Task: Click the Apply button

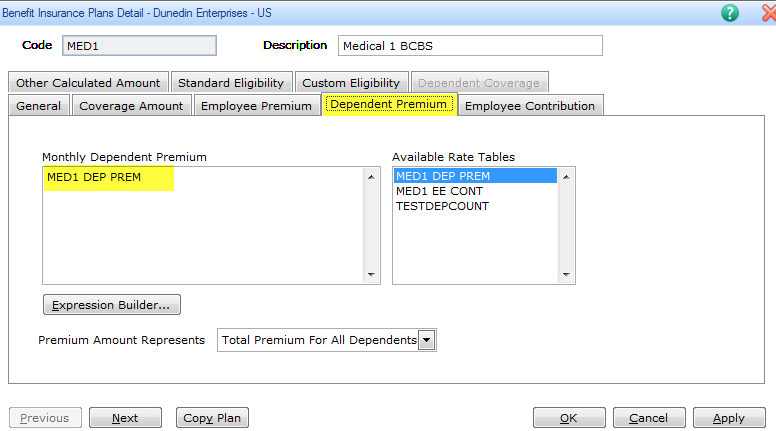Action: (729, 418)
